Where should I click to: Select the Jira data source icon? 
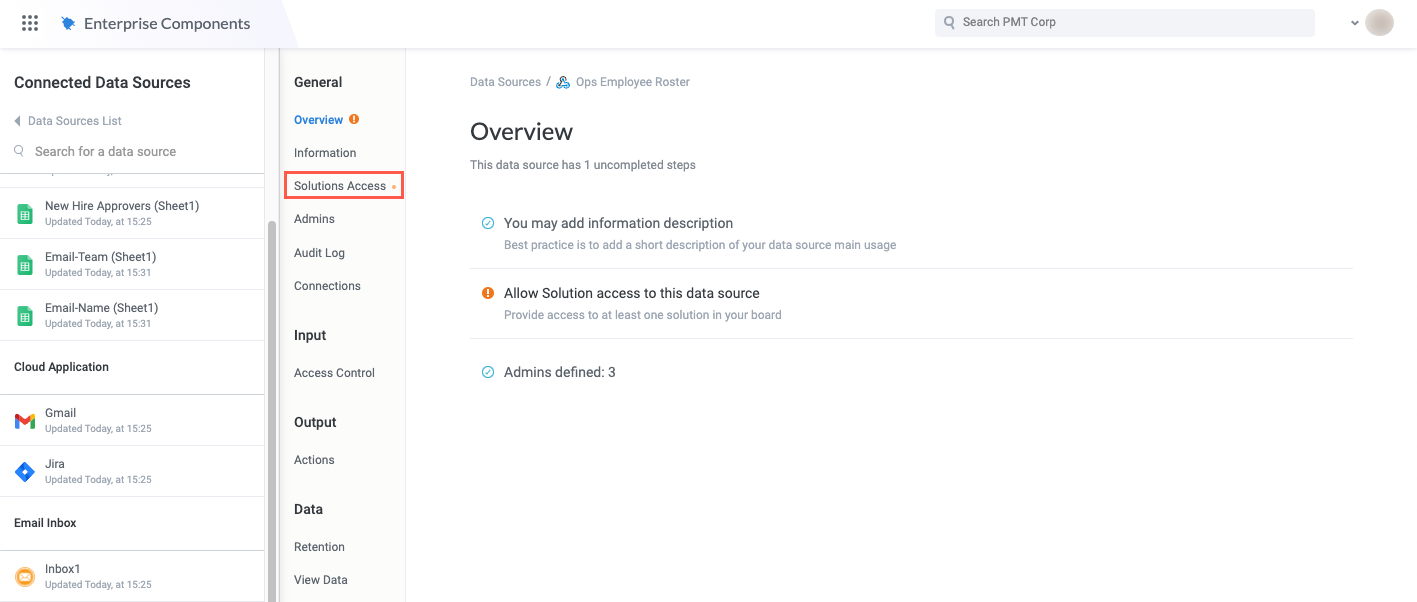click(25, 470)
